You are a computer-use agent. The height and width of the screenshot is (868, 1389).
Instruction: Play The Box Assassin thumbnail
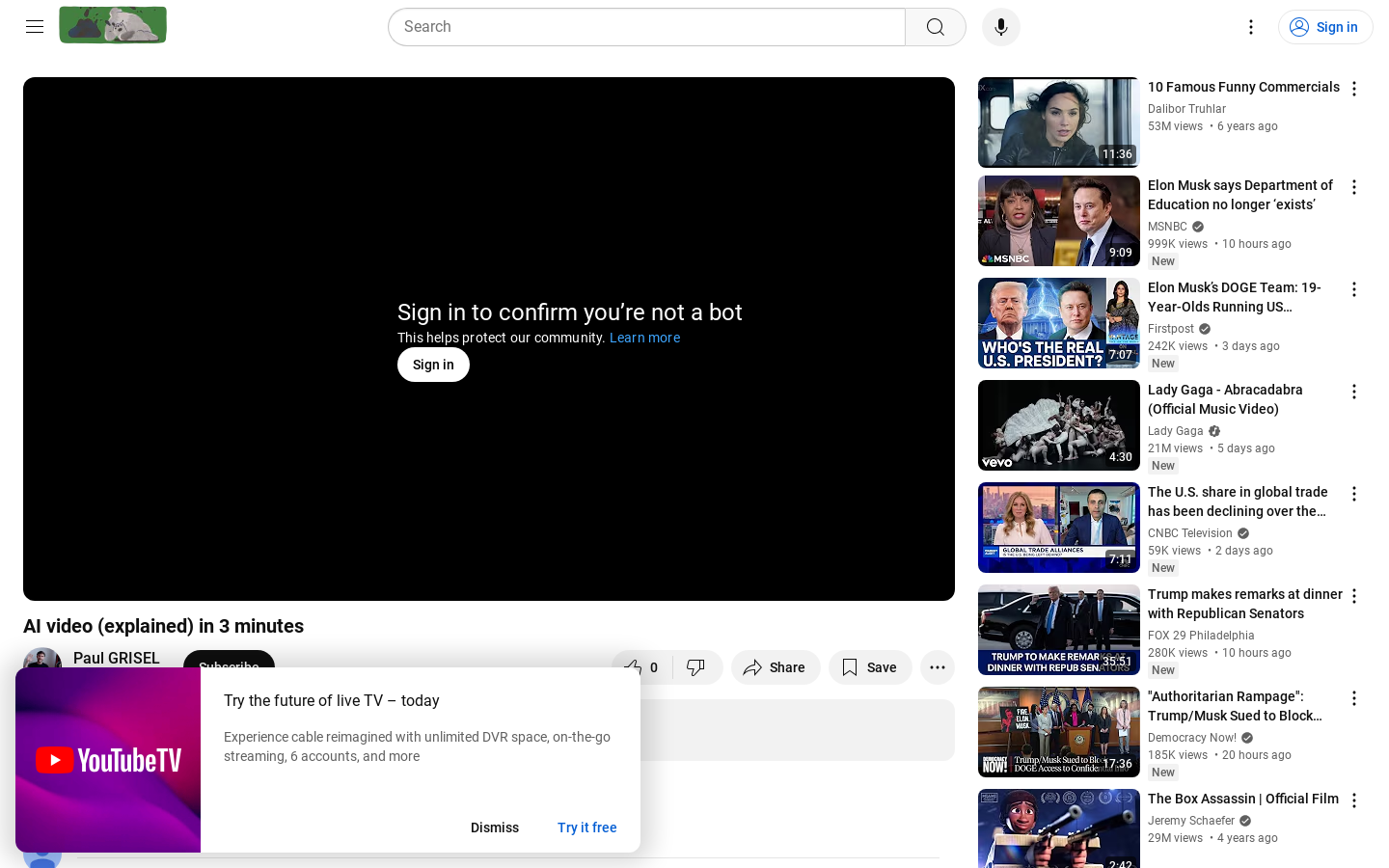point(1059,828)
